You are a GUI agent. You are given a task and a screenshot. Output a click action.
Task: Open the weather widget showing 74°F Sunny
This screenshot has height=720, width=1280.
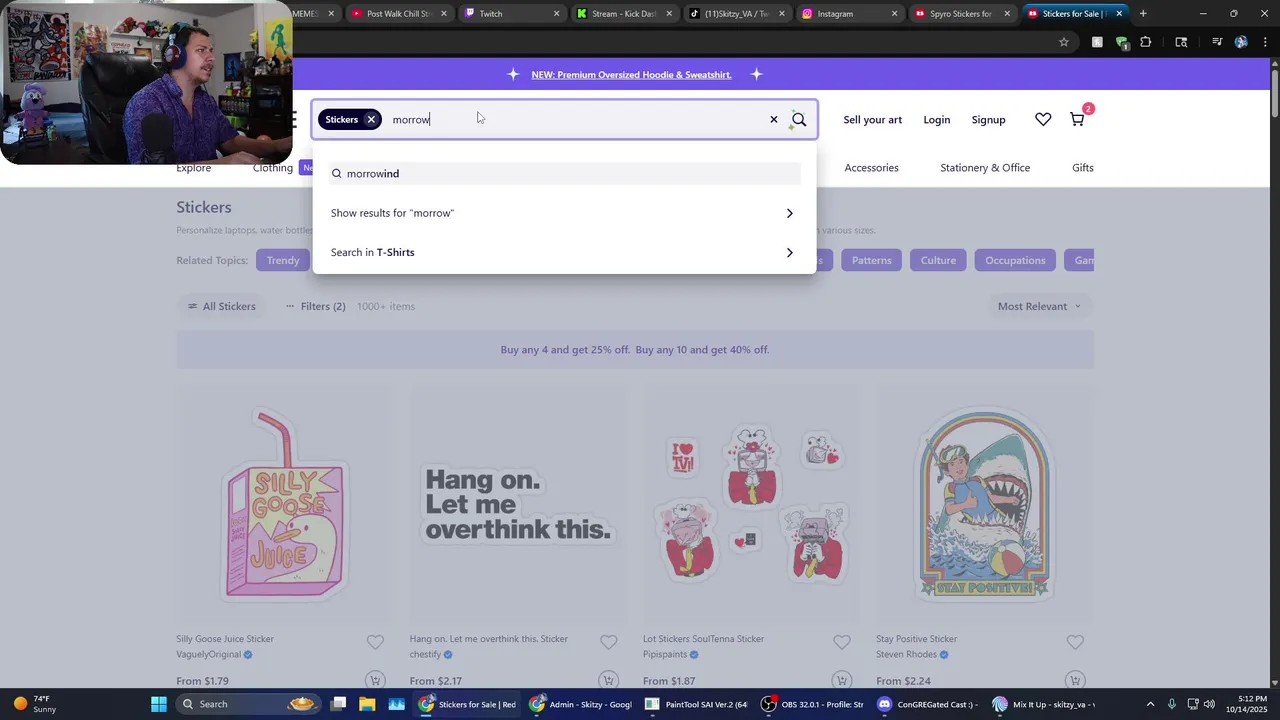(35, 704)
